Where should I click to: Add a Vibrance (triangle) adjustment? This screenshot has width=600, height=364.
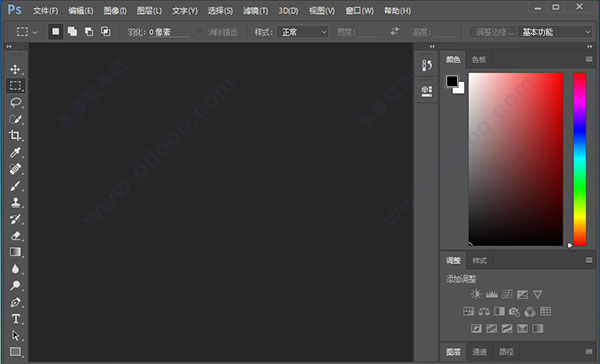[x=538, y=294]
